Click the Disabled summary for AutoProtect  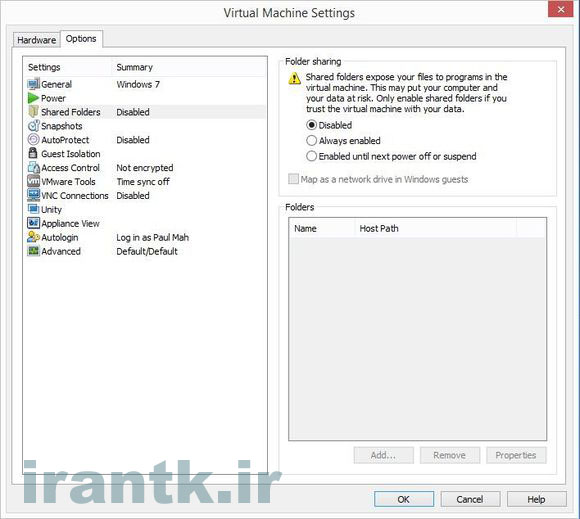(x=133, y=140)
